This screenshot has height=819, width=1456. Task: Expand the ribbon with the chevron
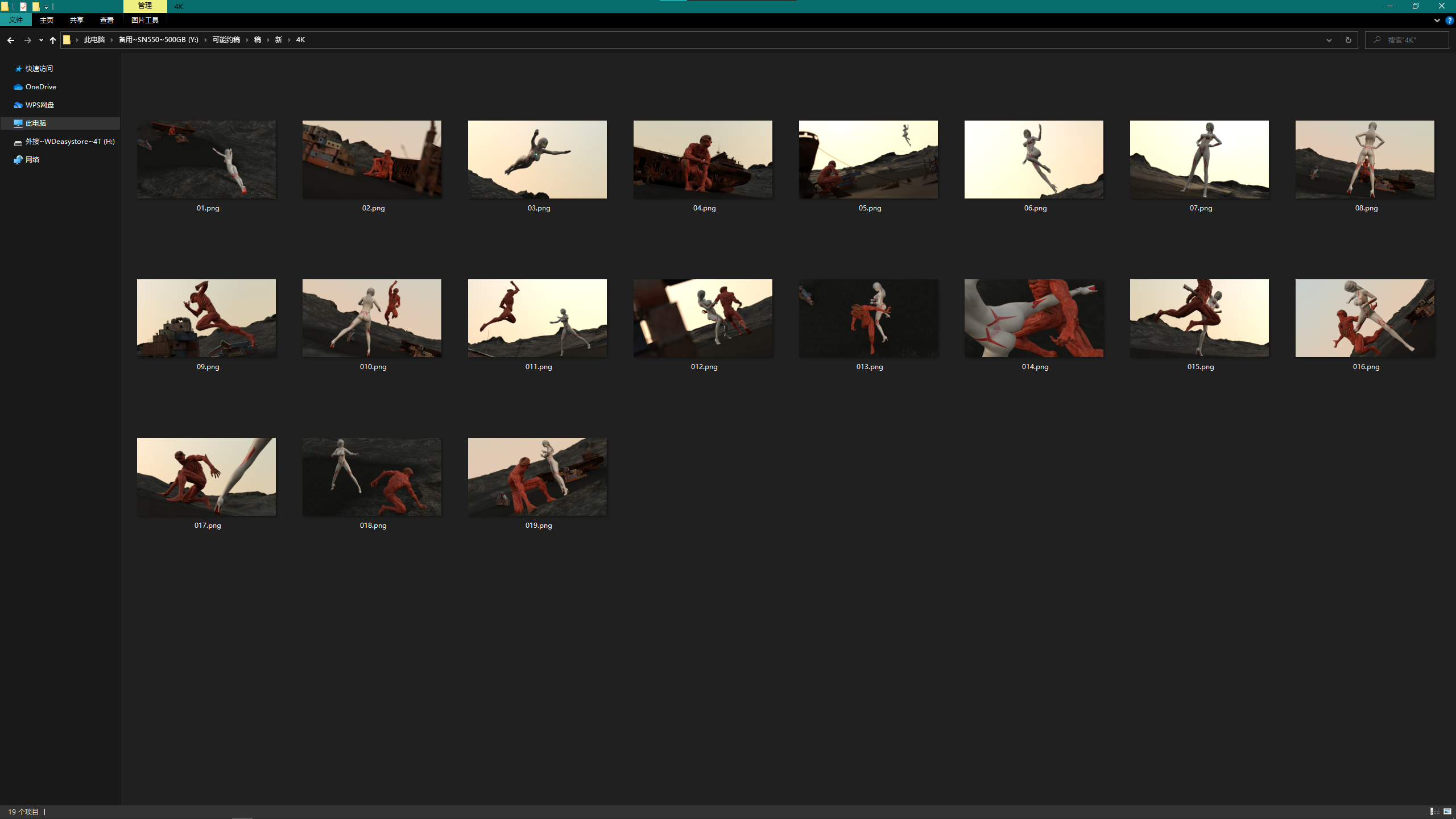coord(1437,20)
